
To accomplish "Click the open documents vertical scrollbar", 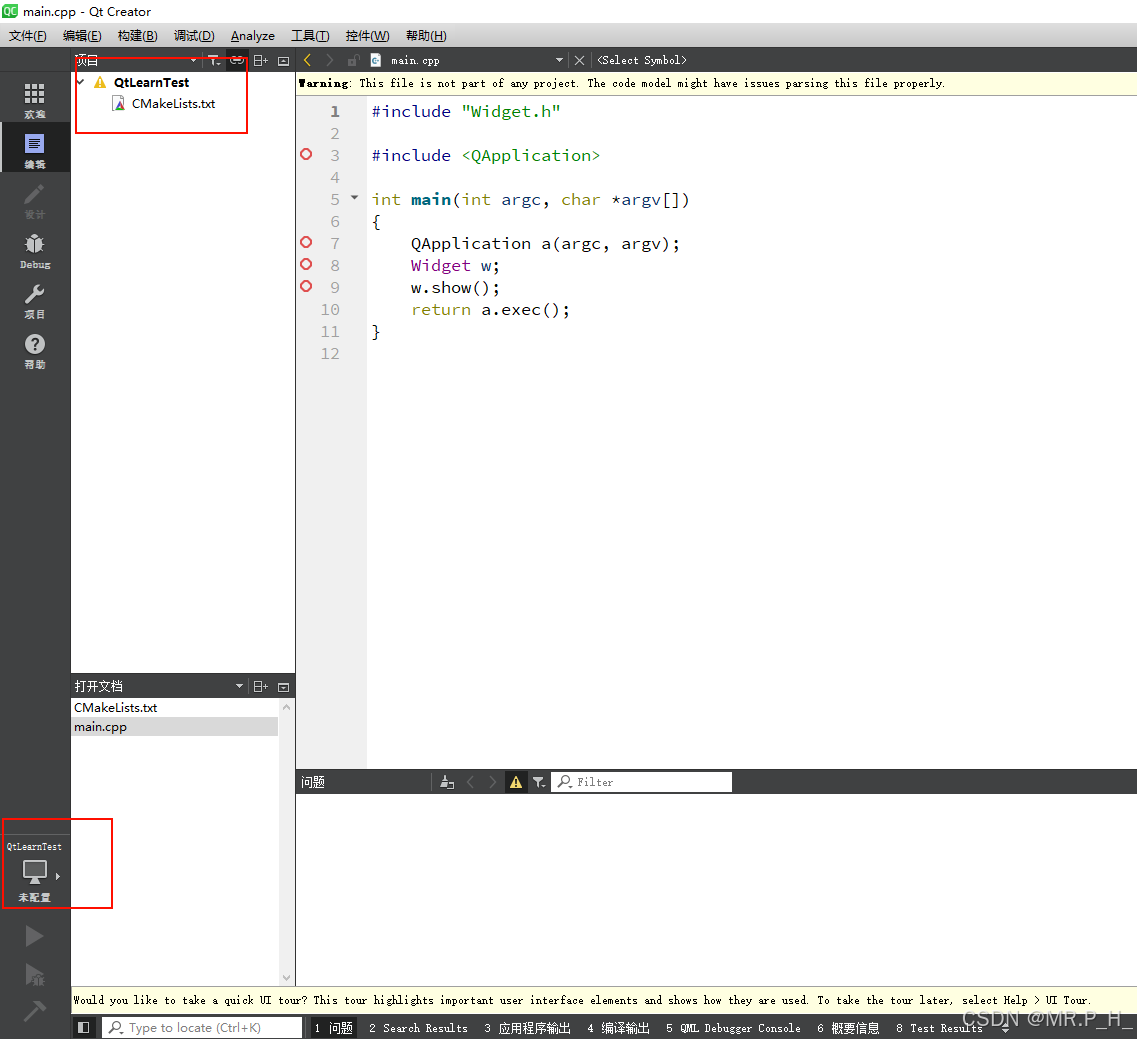I will [286, 841].
